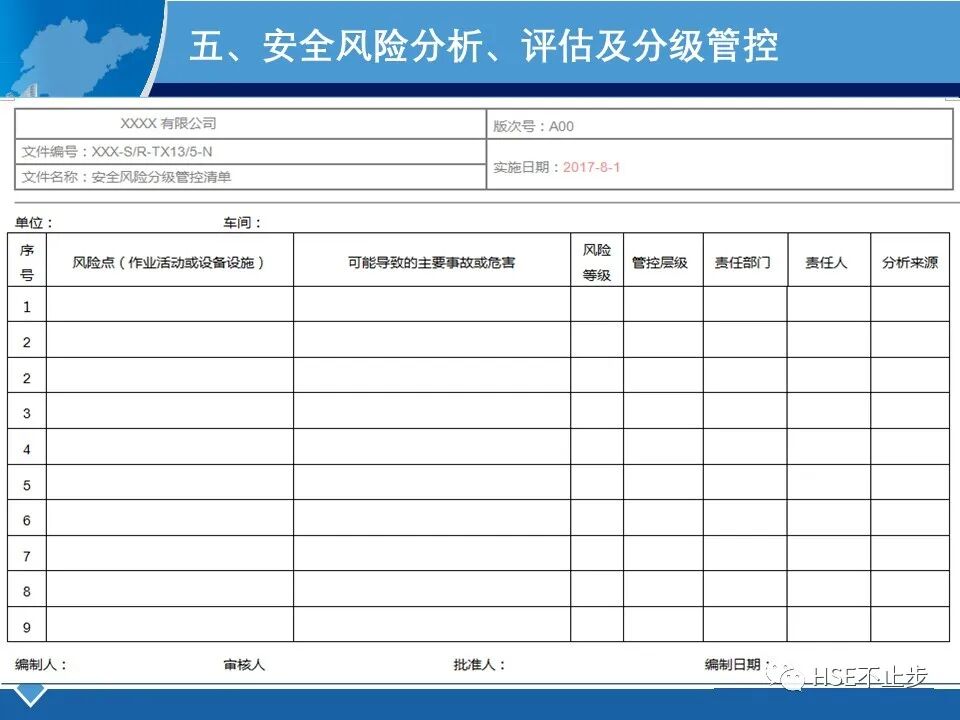Select the 序号 column header

point(27,260)
